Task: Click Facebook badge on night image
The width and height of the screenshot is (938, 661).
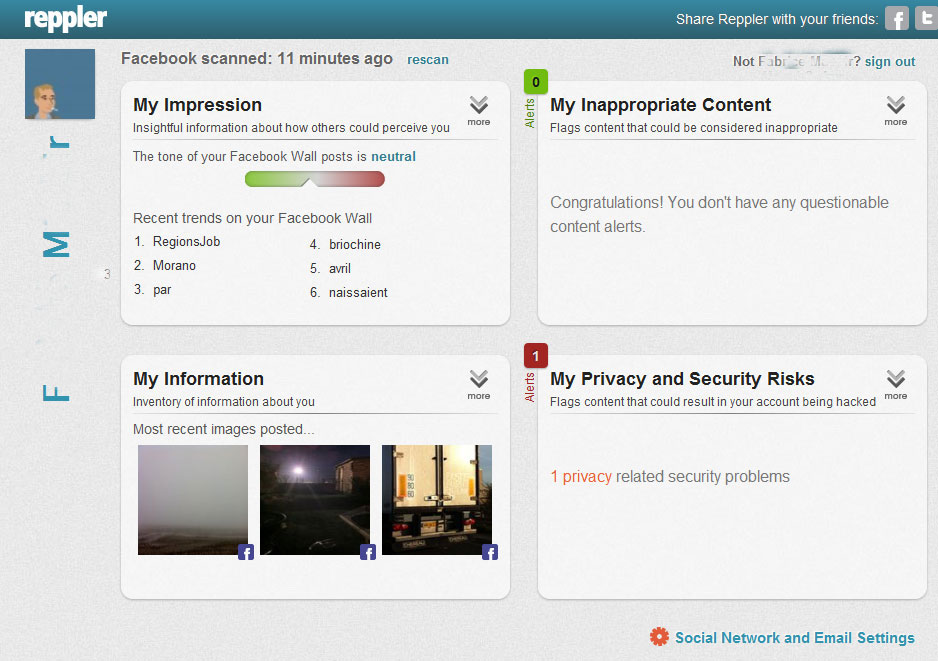Action: [368, 552]
